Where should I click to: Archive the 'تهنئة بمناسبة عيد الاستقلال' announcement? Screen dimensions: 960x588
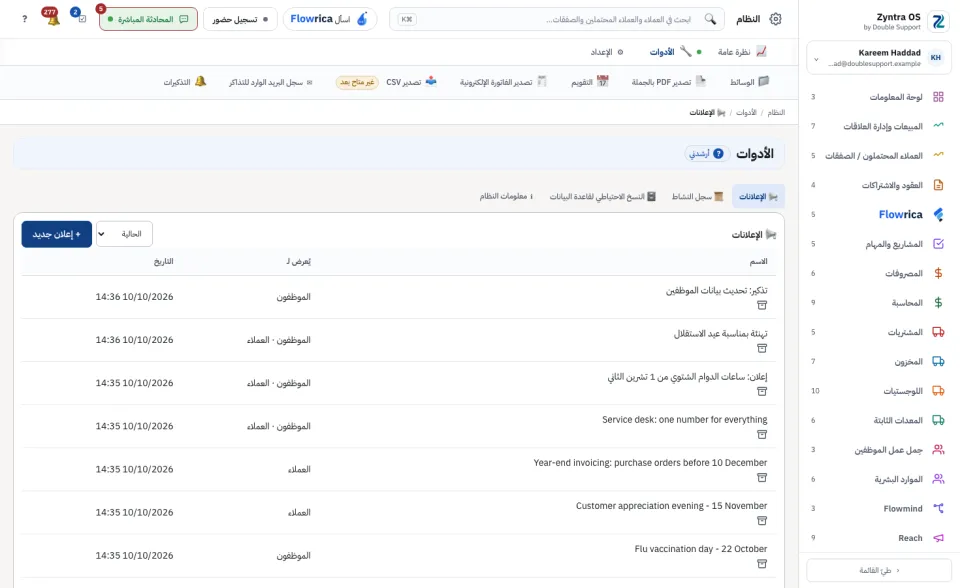pos(762,348)
